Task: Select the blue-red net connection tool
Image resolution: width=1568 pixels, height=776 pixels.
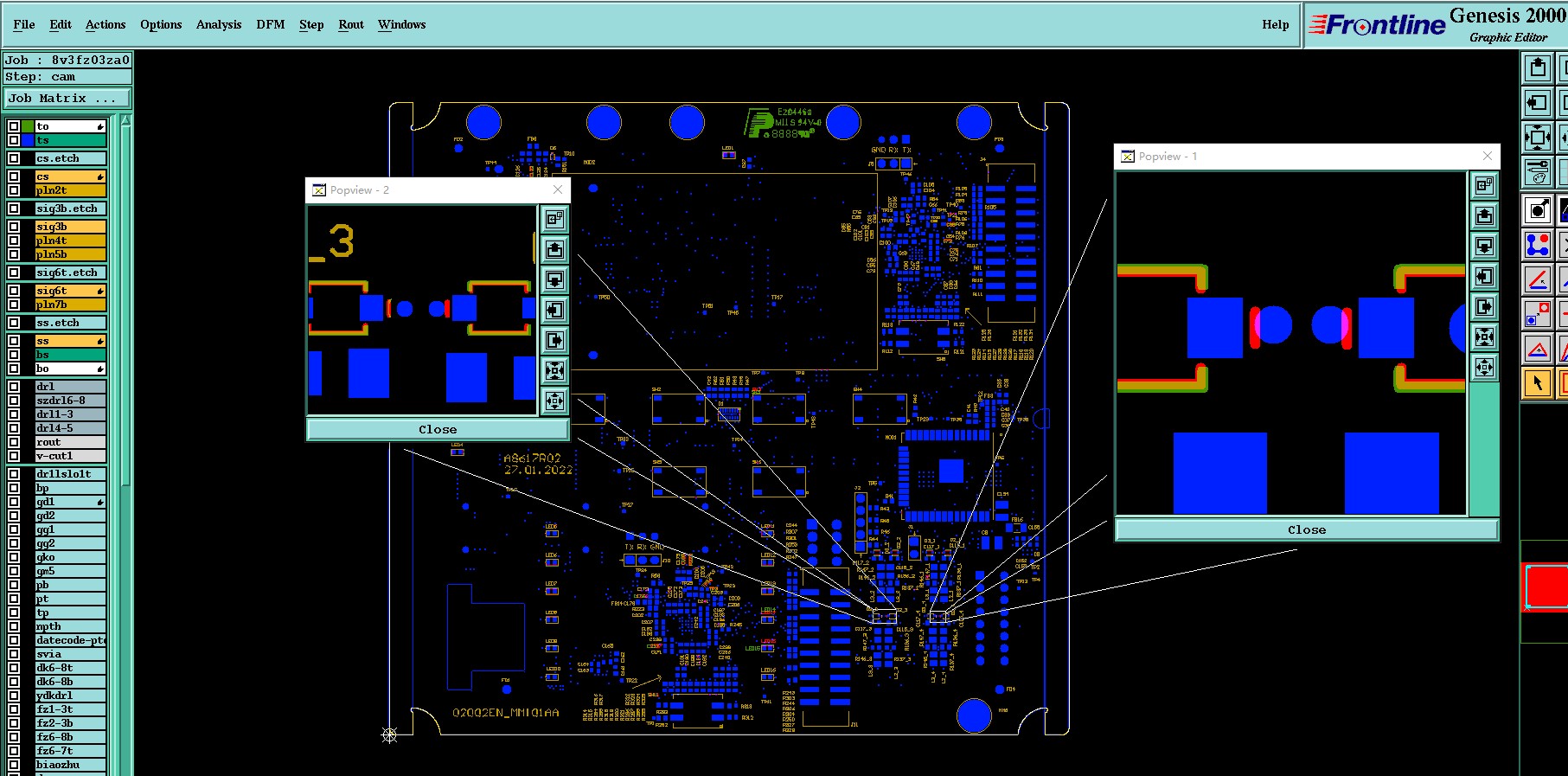Action: [1537, 245]
